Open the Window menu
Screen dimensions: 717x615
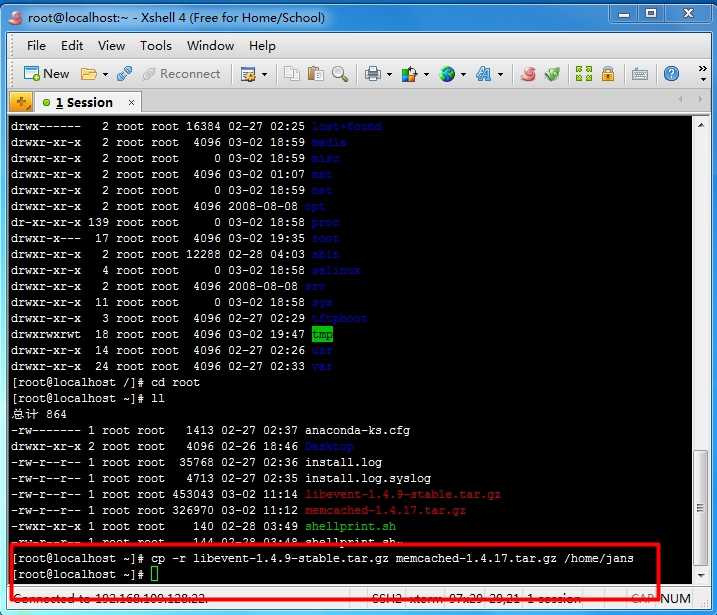click(x=210, y=46)
